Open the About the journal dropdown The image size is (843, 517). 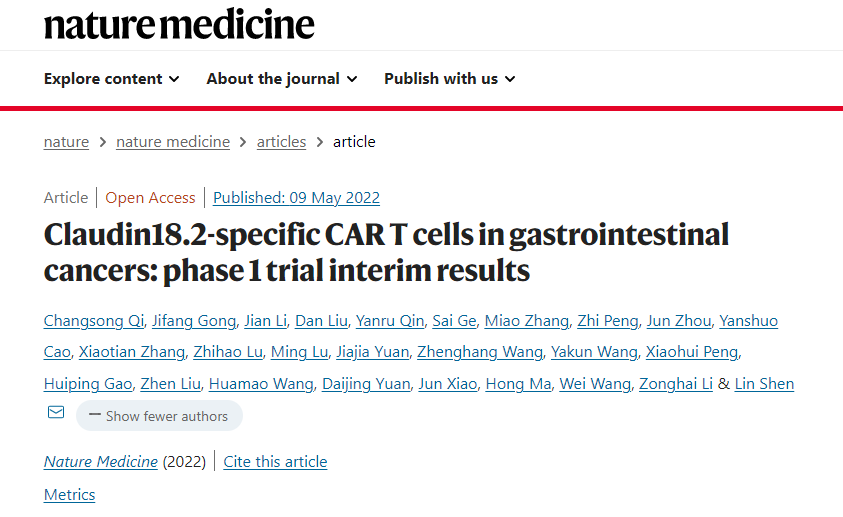(x=282, y=79)
